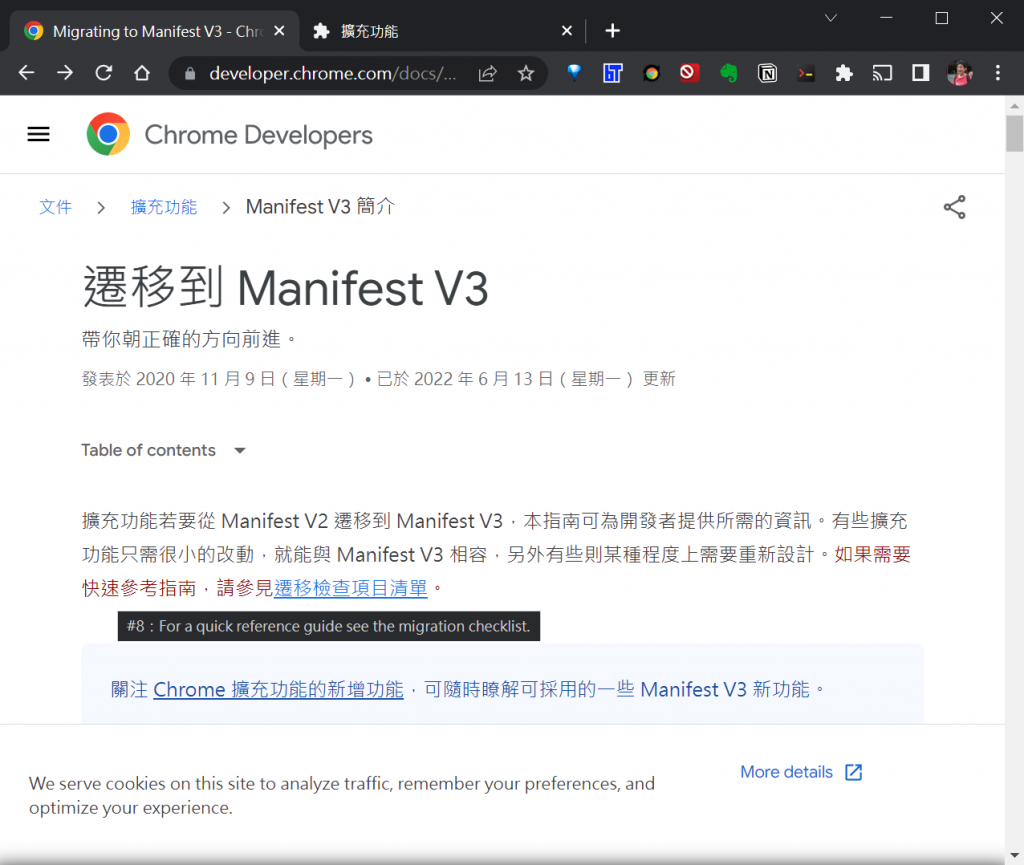Reload the current page
This screenshot has width=1024, height=865.
103,72
